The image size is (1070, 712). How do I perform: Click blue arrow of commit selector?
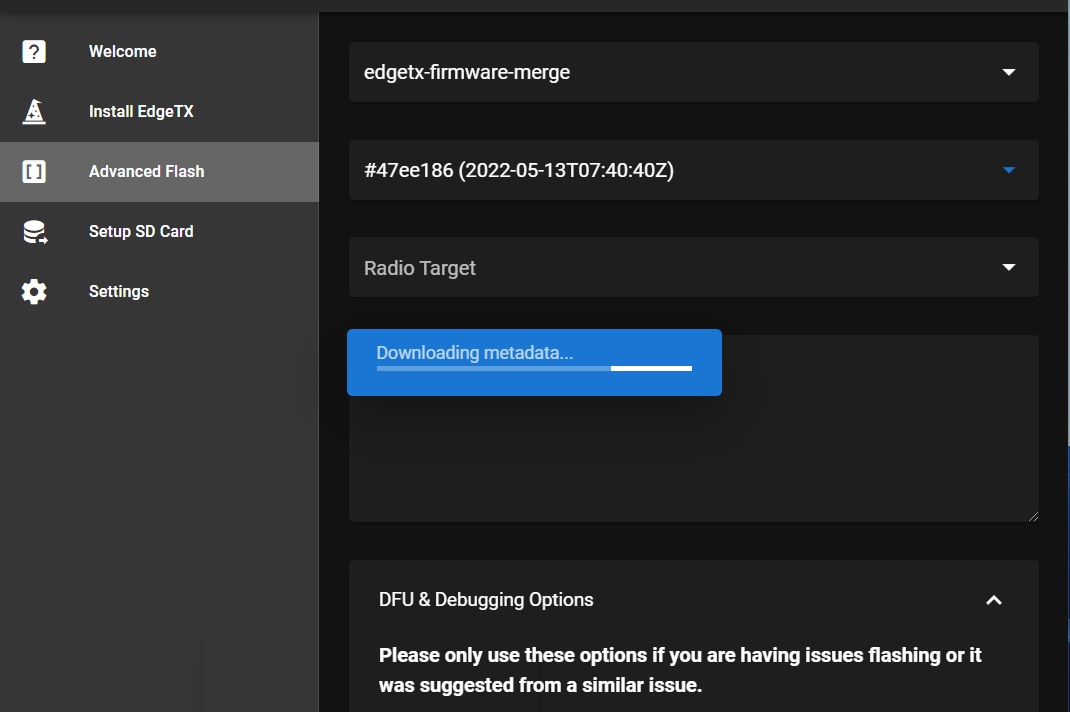point(1009,170)
